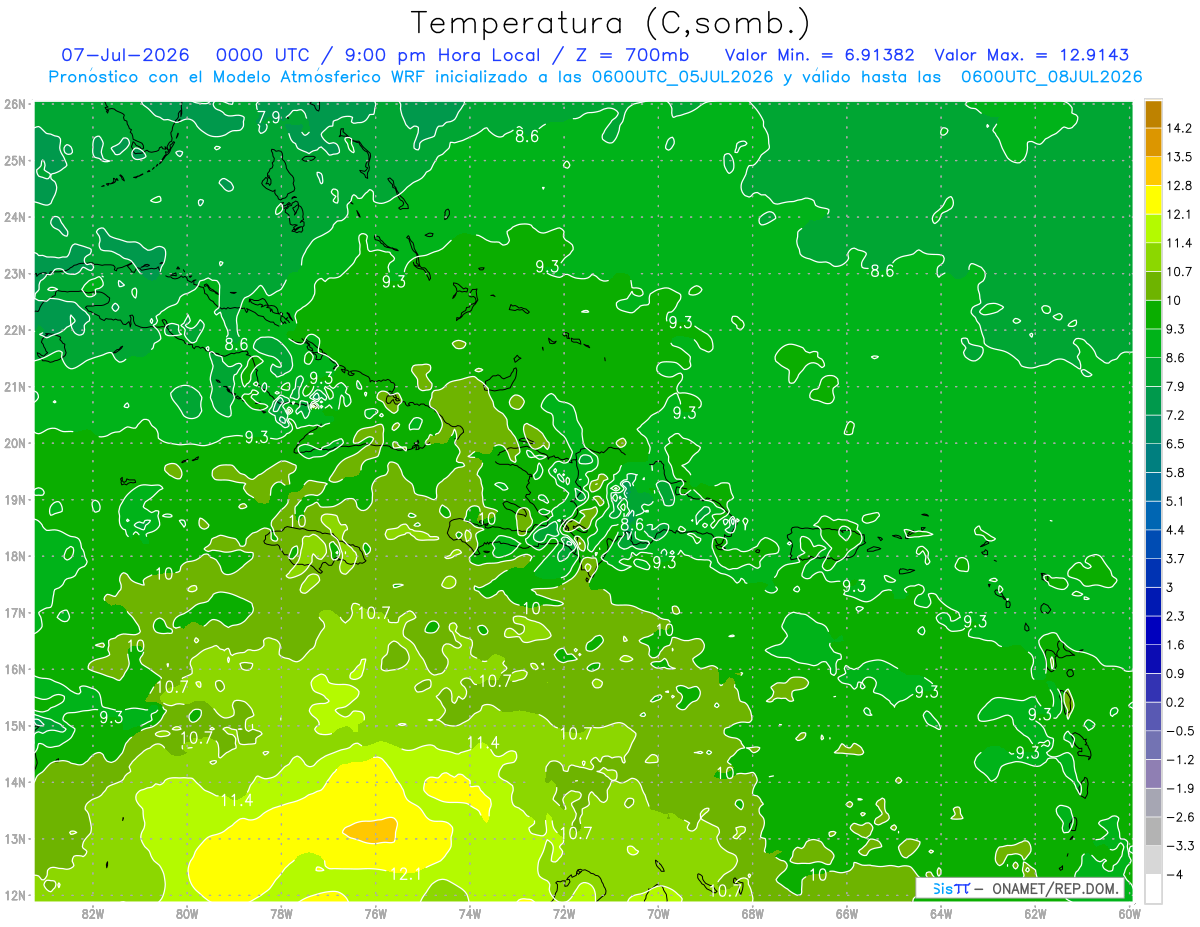The width and height of the screenshot is (1200, 927).
Task: Click legend value "-0.5"
Action: (x=1179, y=730)
